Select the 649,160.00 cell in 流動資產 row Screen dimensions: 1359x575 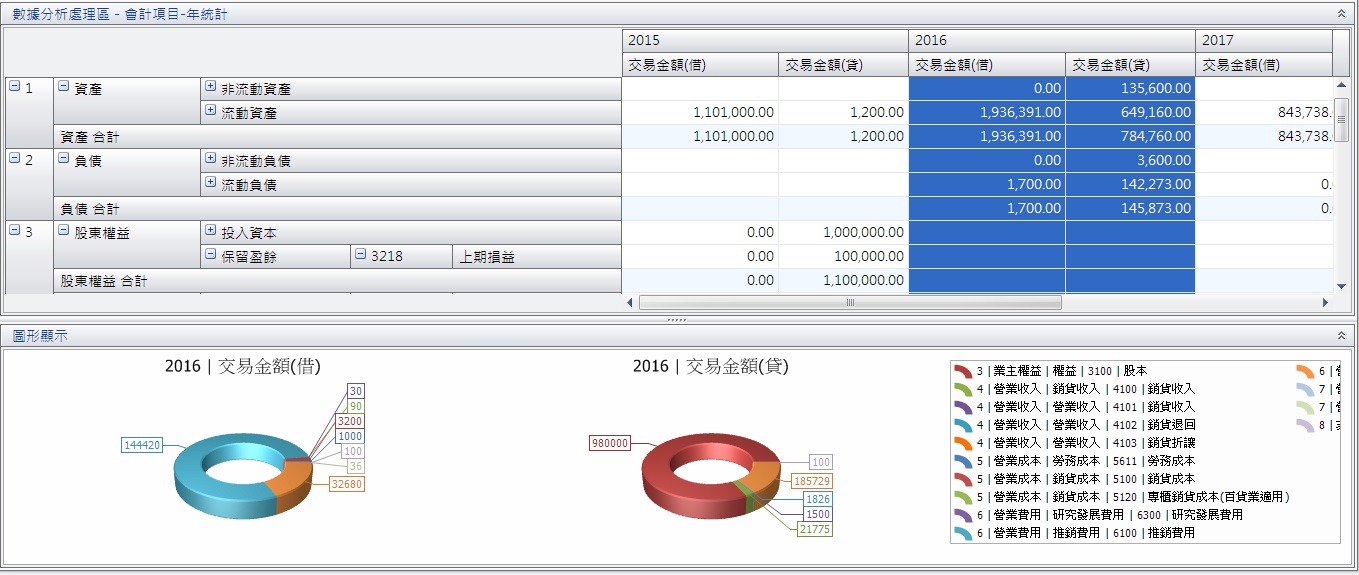pyautogui.click(x=1130, y=113)
